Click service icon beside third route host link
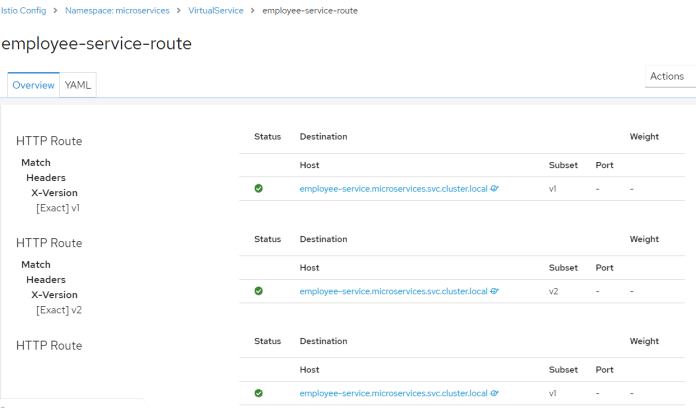696x408 pixels. (x=494, y=393)
